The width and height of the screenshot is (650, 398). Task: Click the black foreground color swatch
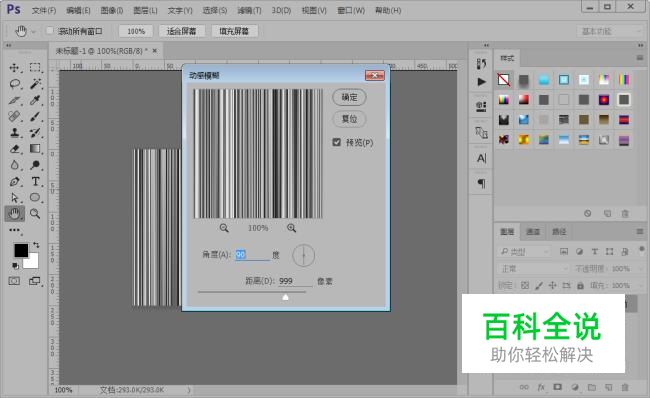click(21, 250)
